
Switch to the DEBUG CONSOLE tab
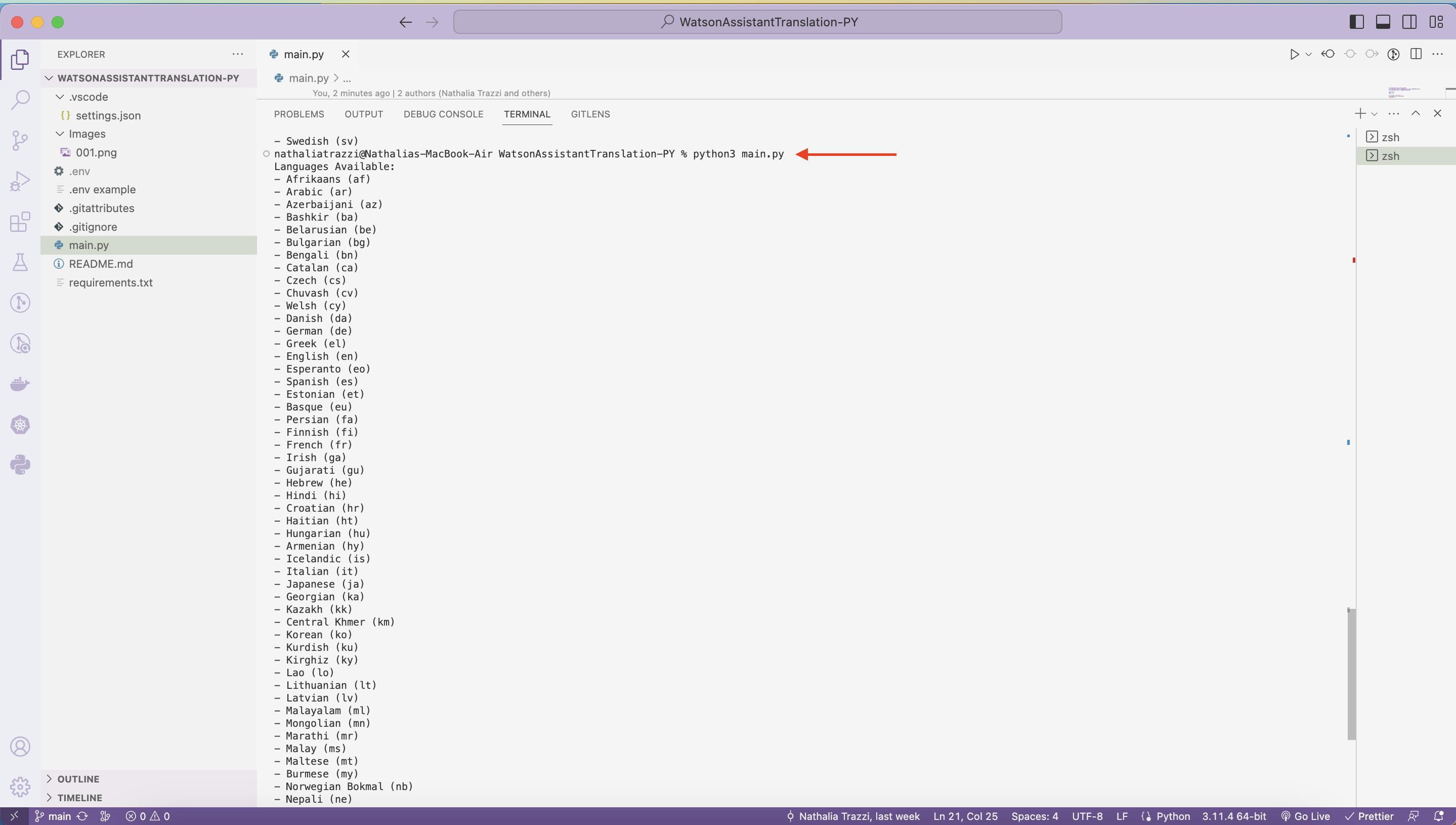[443, 114]
